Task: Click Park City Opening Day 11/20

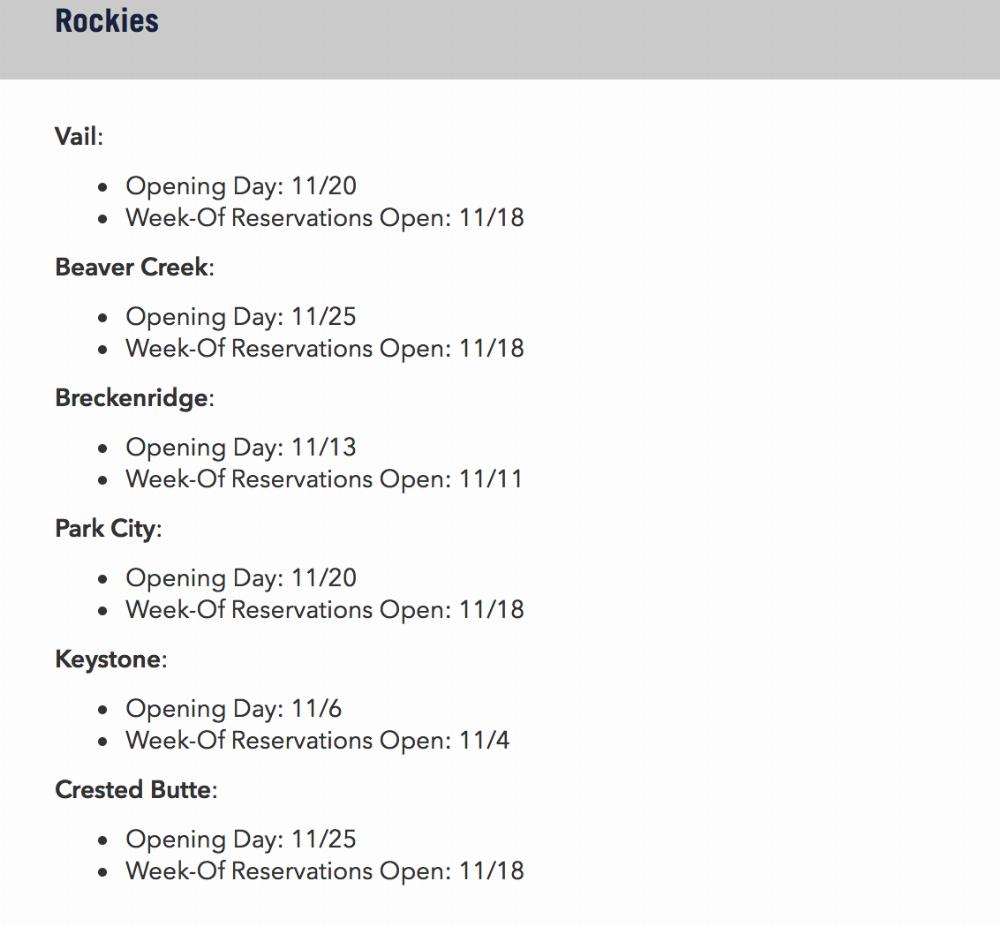Action: click(x=241, y=578)
